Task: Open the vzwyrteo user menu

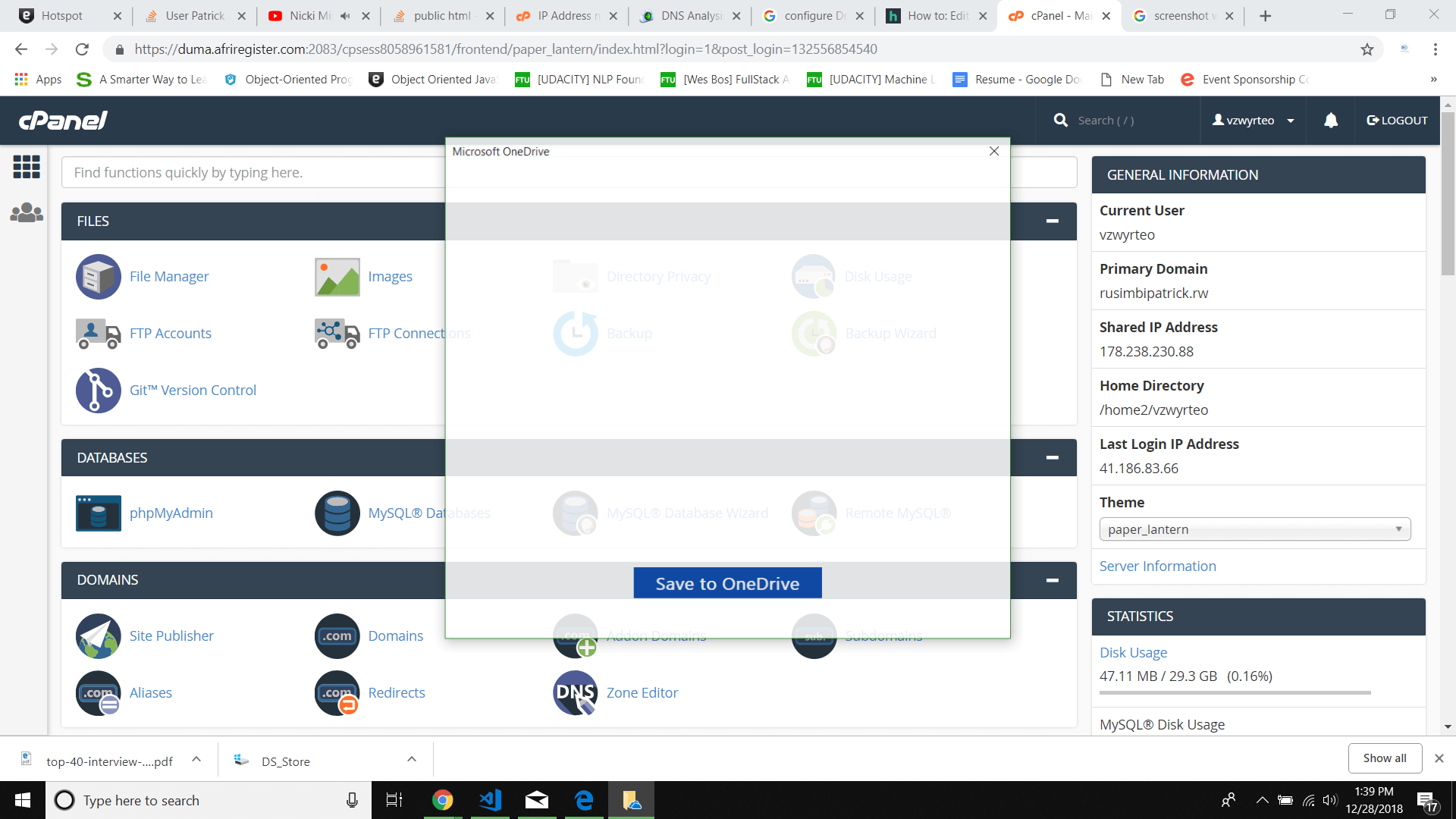Action: tap(1253, 121)
